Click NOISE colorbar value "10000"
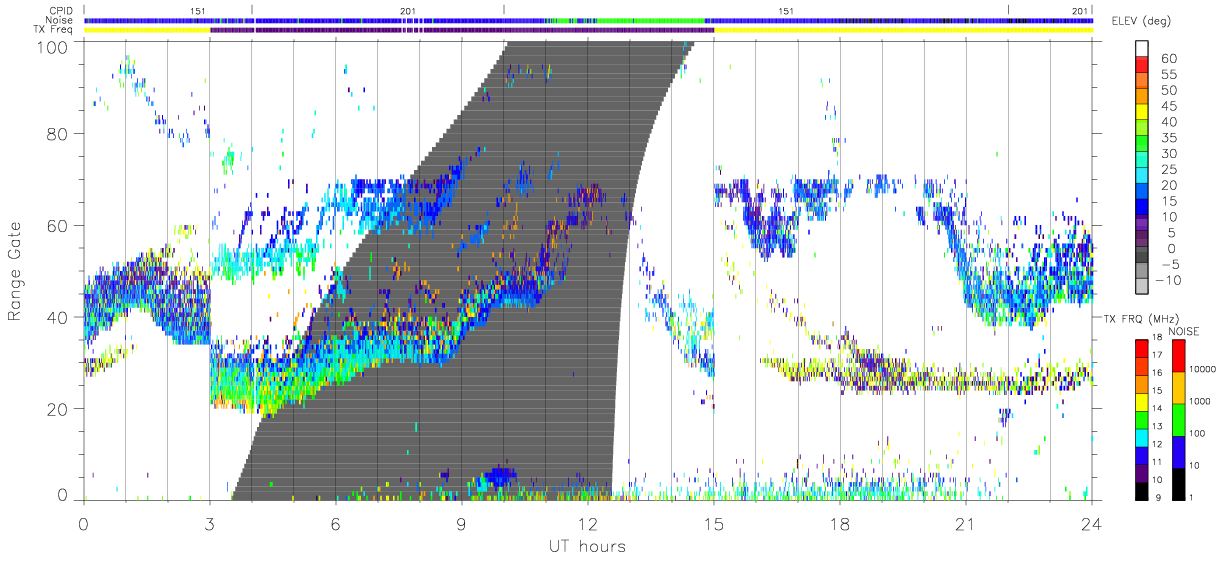This screenshot has width=1228, height=567. (x=1203, y=369)
